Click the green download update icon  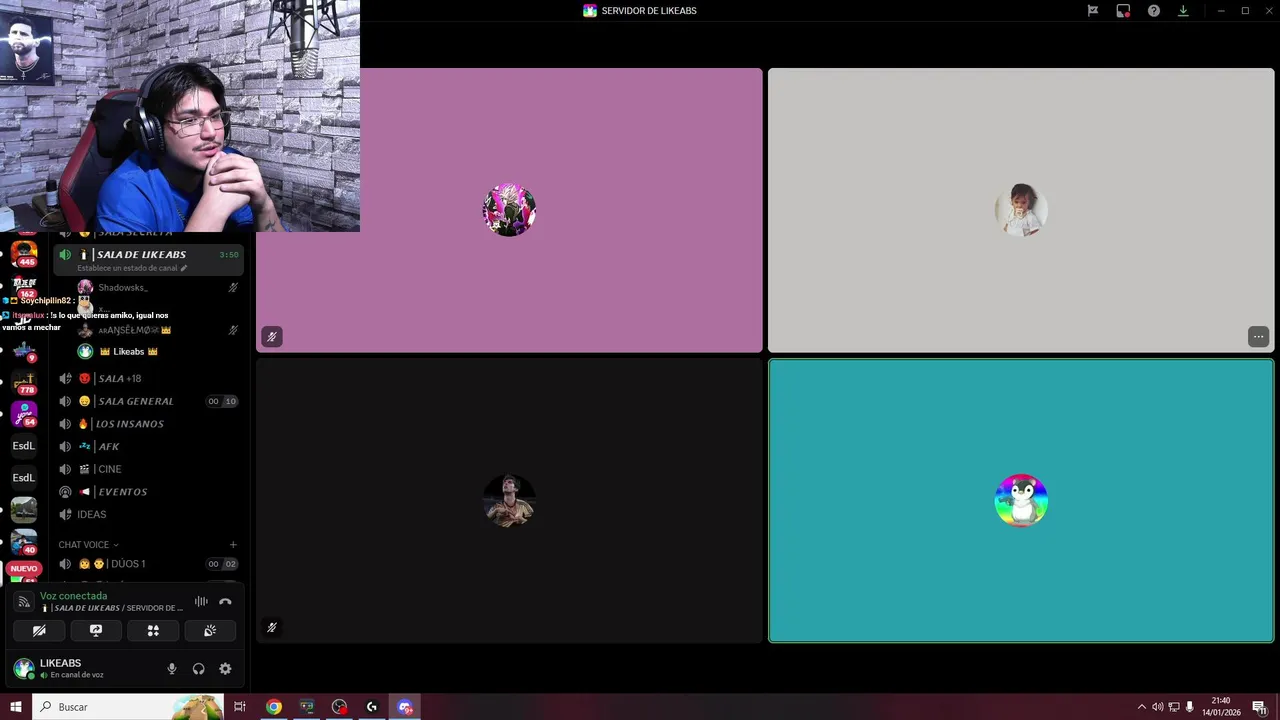[1183, 11]
